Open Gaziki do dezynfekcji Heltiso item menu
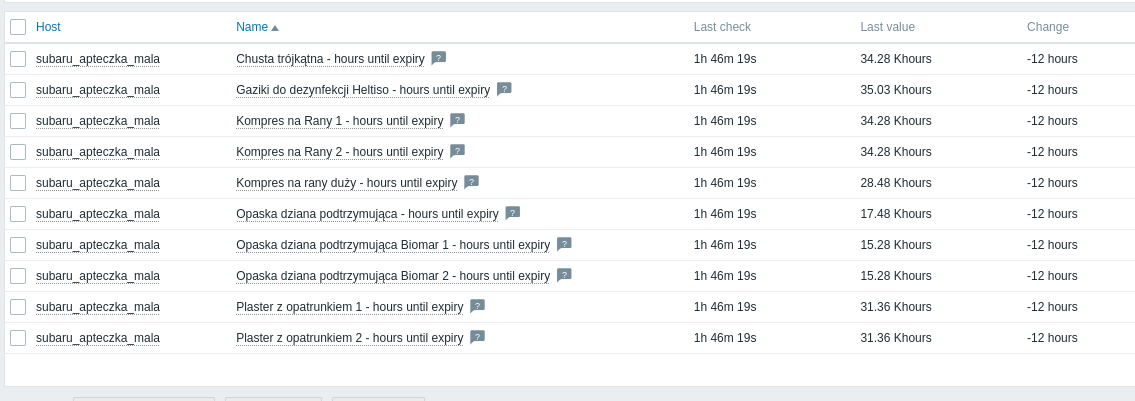1135x401 pixels. pyautogui.click(x=362, y=90)
